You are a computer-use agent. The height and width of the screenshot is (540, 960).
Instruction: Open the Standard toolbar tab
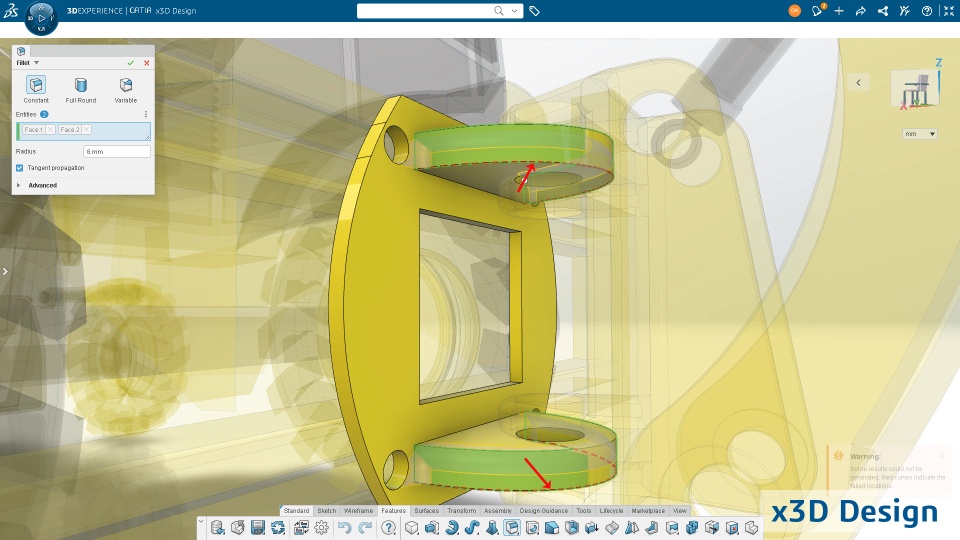(296, 511)
